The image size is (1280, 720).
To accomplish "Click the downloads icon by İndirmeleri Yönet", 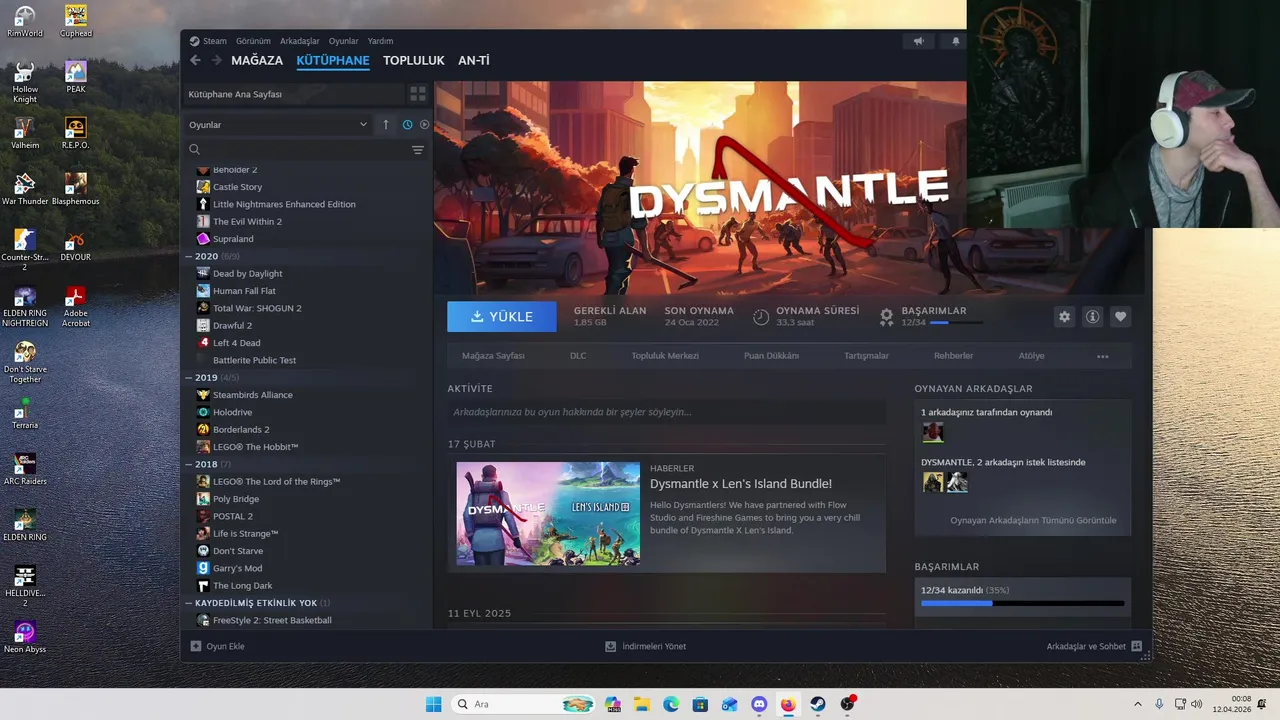I will pos(610,646).
